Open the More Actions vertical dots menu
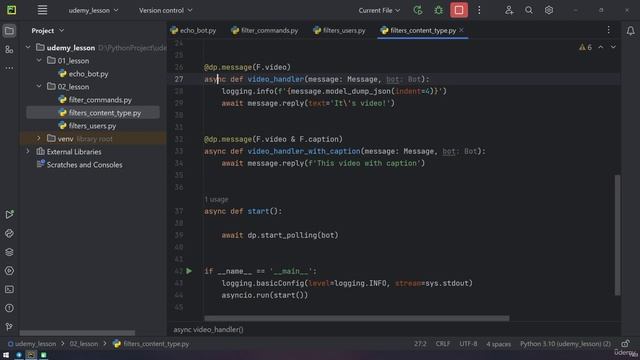Image resolution: width=640 pixels, height=360 pixels. (479, 10)
